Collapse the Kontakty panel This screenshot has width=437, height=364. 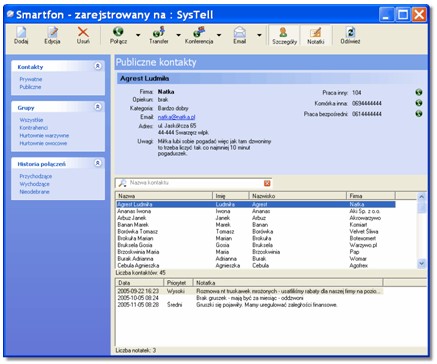tap(98, 66)
